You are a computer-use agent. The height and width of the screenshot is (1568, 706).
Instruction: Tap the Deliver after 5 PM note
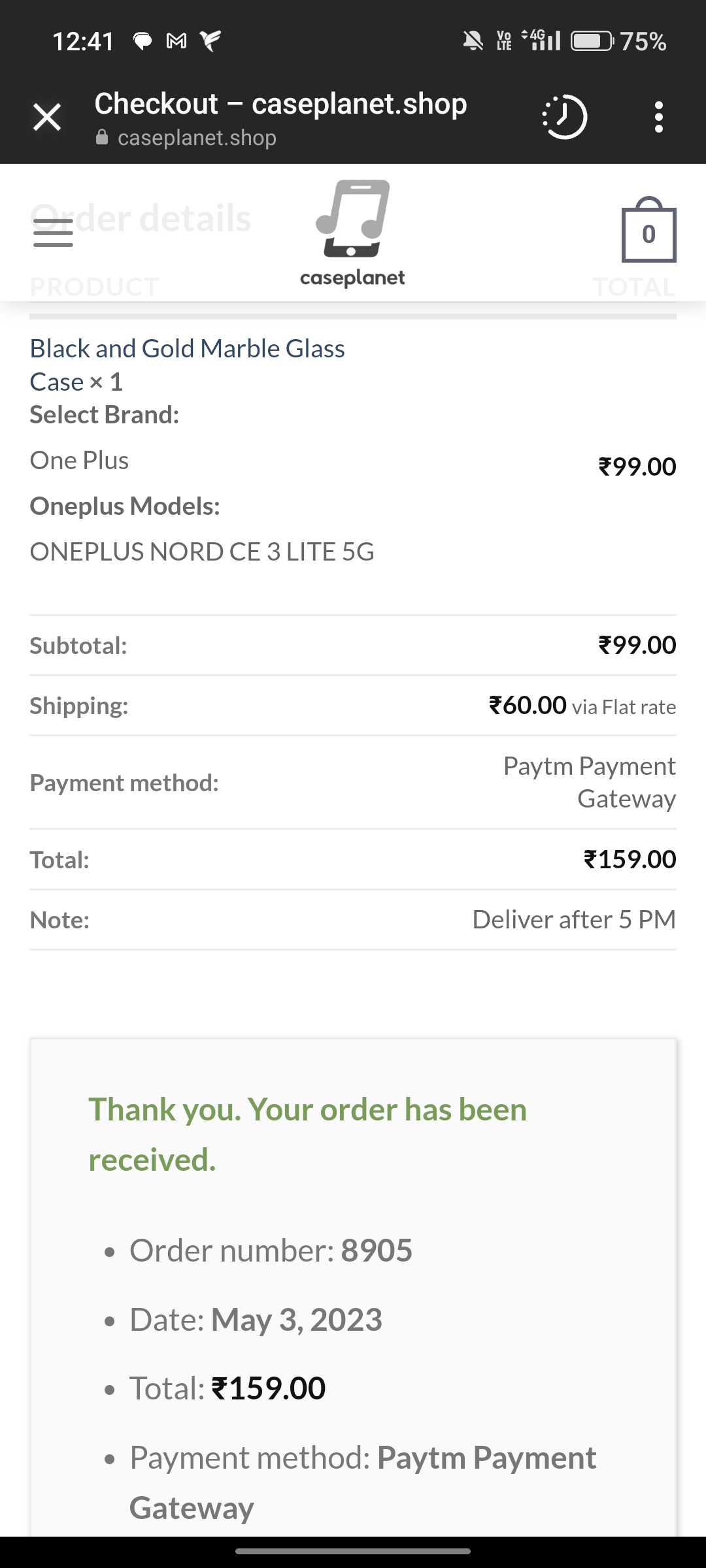point(574,919)
